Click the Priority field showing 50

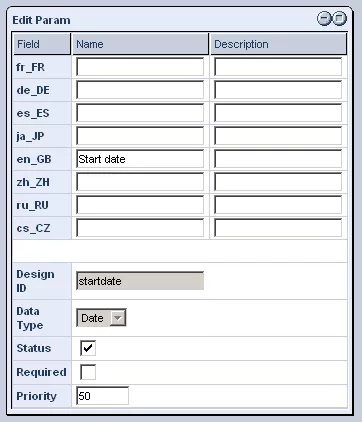tap(102, 396)
